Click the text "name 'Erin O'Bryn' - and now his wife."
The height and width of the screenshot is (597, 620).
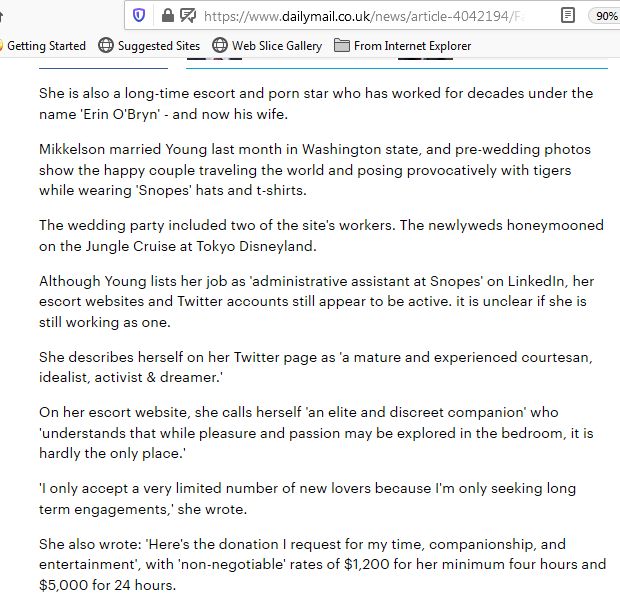[163, 114]
